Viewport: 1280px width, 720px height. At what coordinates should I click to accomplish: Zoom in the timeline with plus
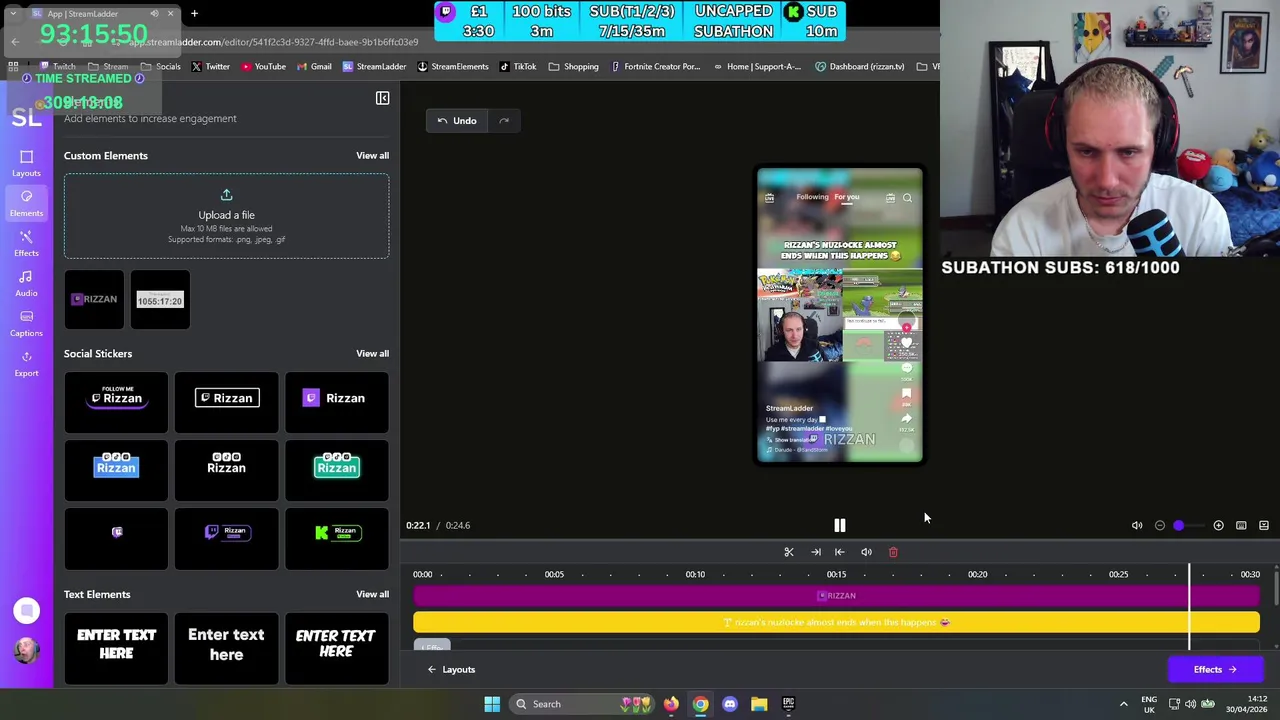pos(1218,525)
